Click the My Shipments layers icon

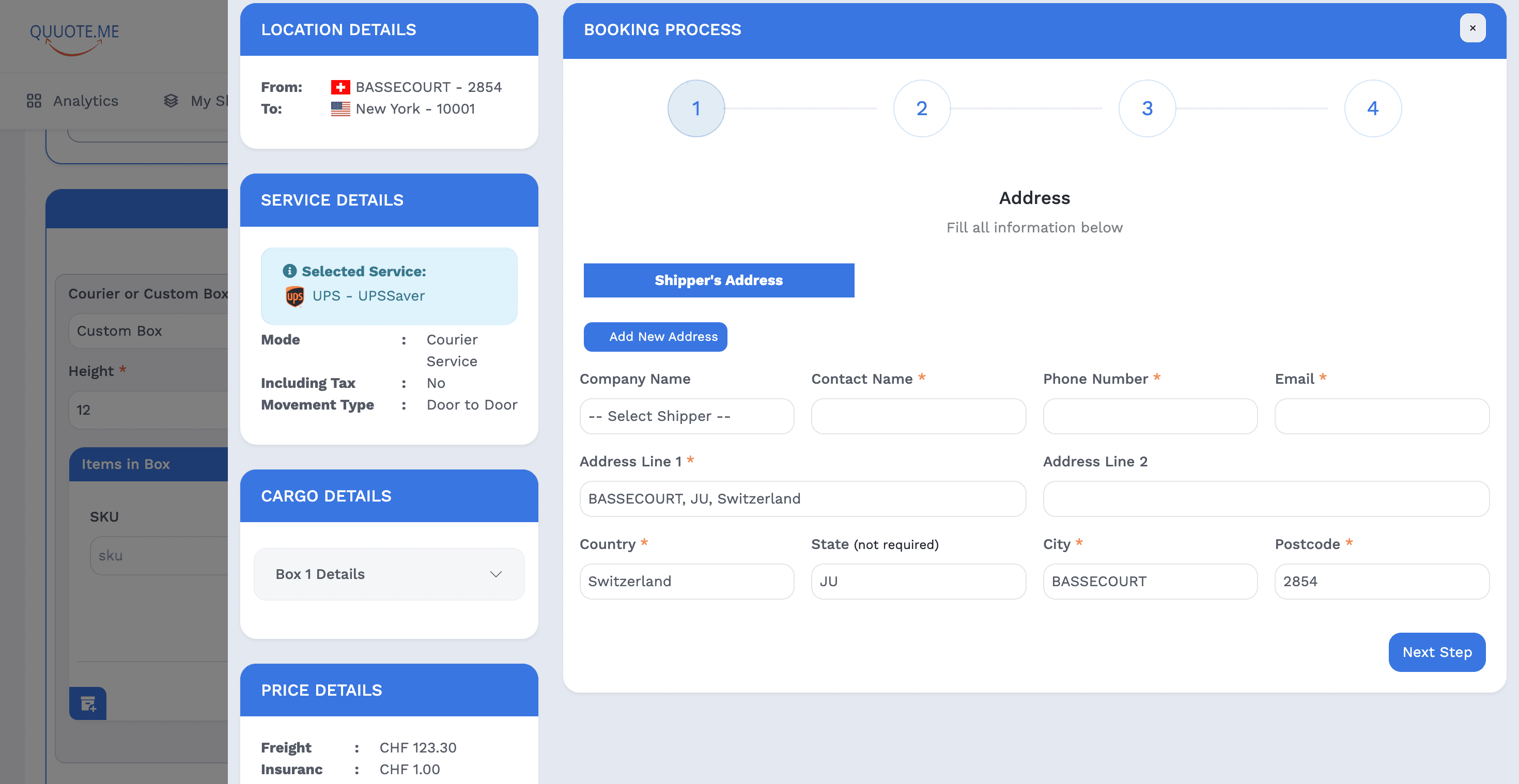coord(171,101)
